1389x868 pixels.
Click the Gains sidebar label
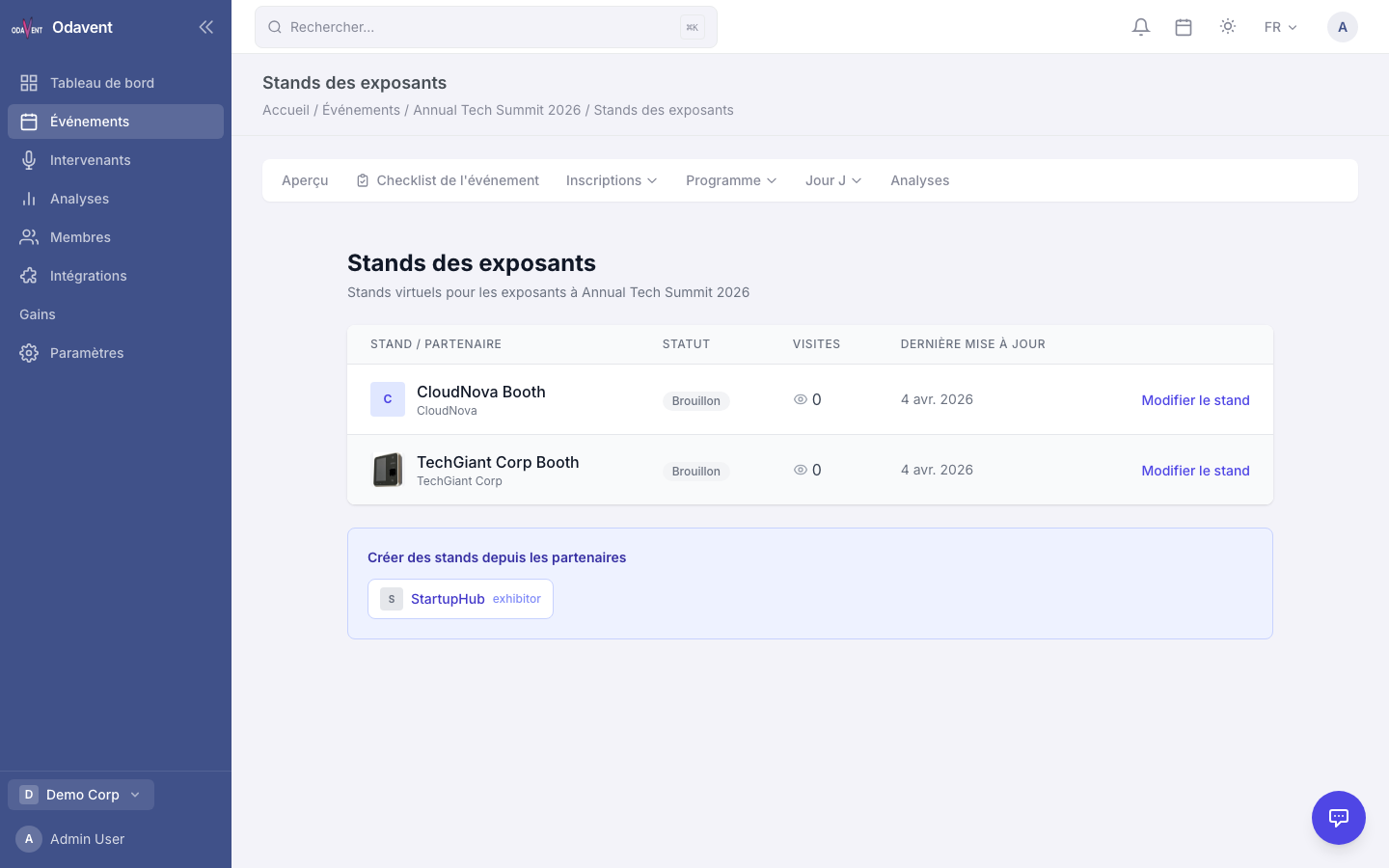38,314
